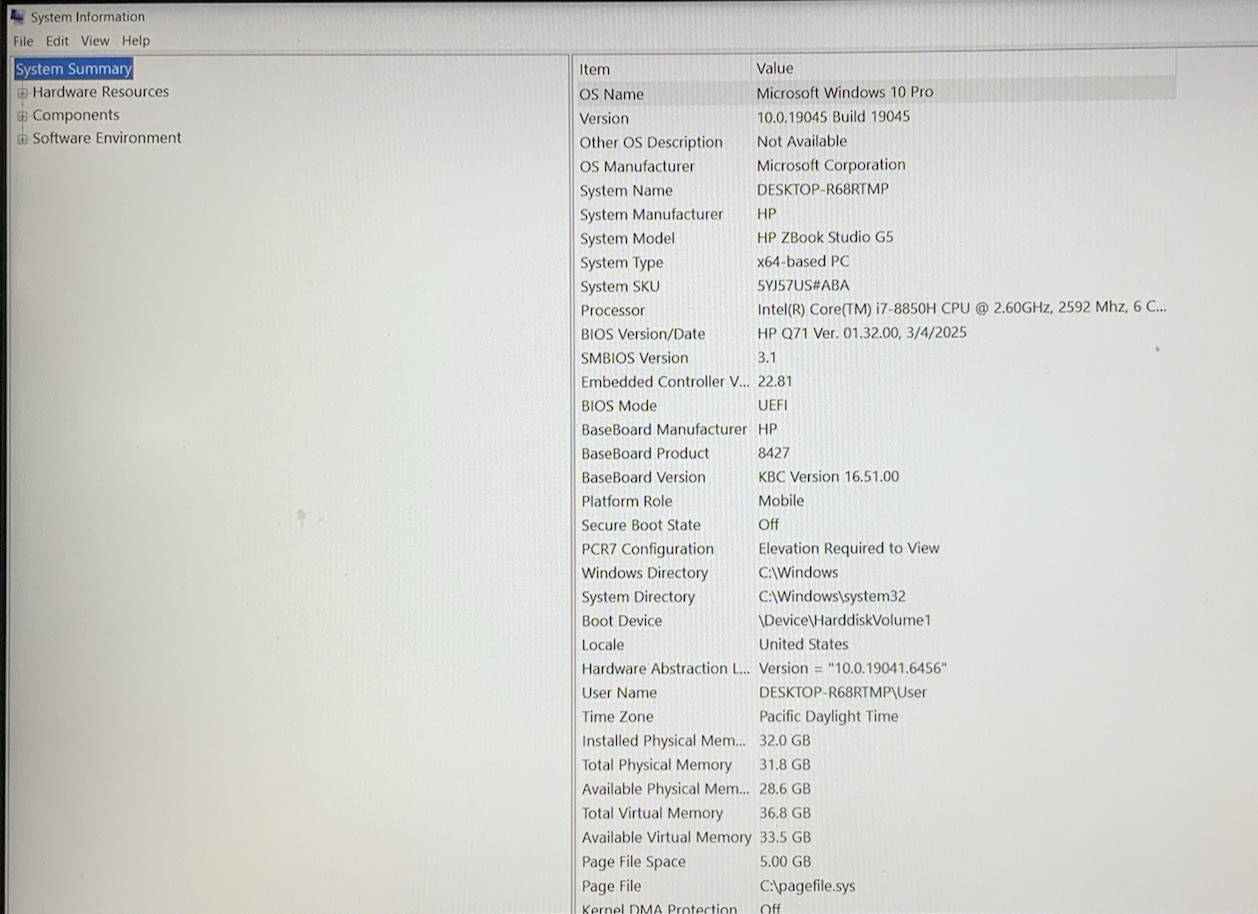Viewport: 1258px width, 914px height.
Task: Click value x64-based PC
Action: pyautogui.click(x=803, y=261)
